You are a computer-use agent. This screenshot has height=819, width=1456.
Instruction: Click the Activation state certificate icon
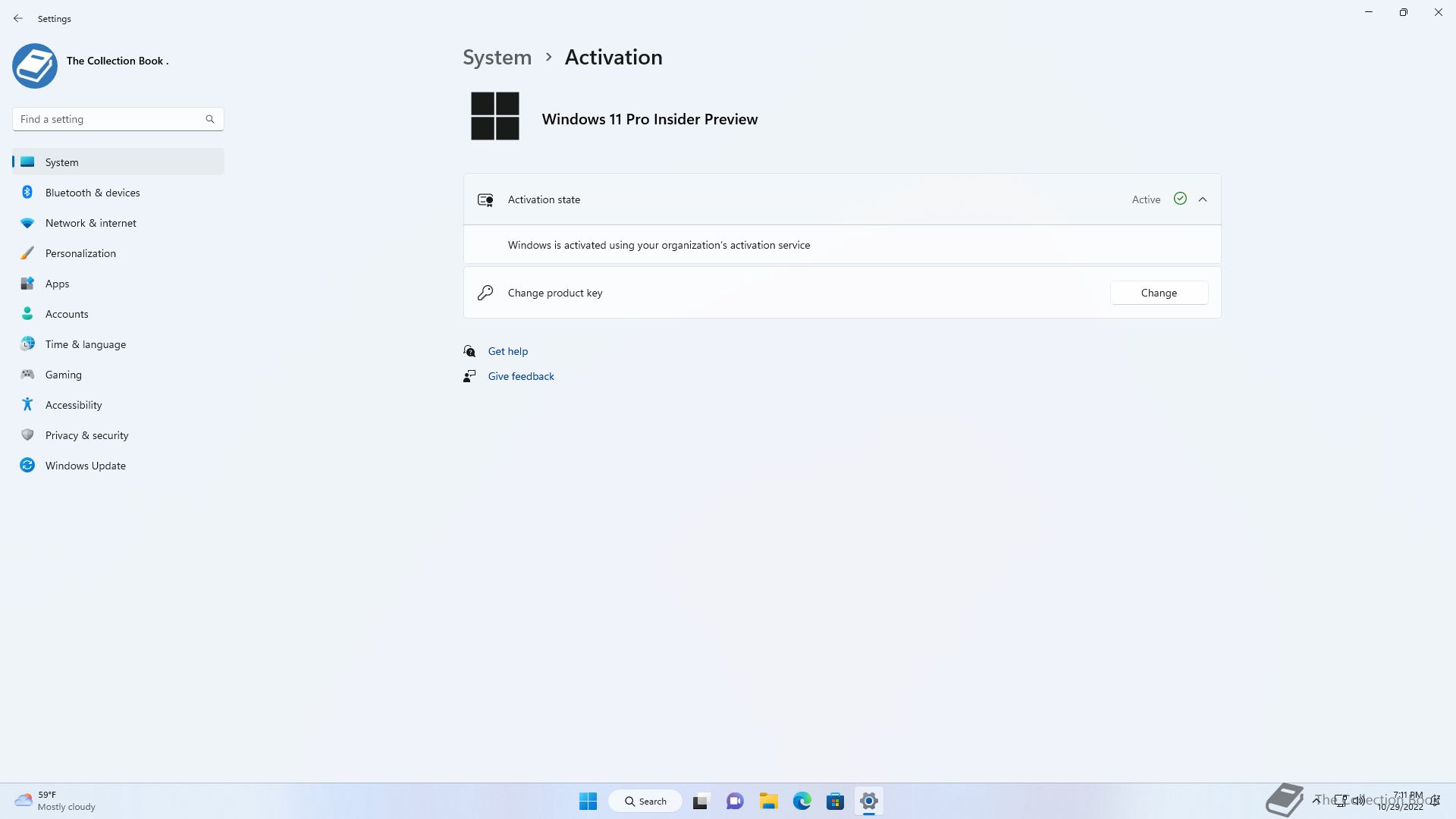[x=485, y=199]
